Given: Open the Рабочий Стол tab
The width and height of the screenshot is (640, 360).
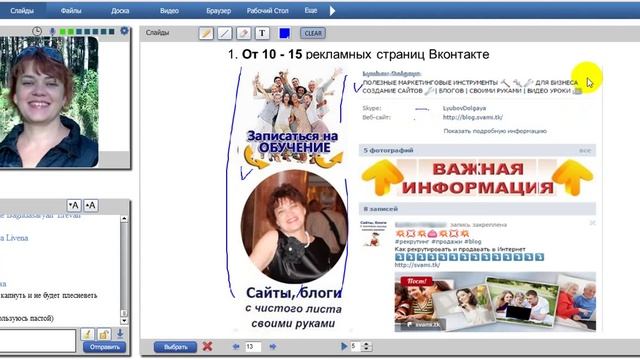Looking at the screenshot, I should coord(267,11).
